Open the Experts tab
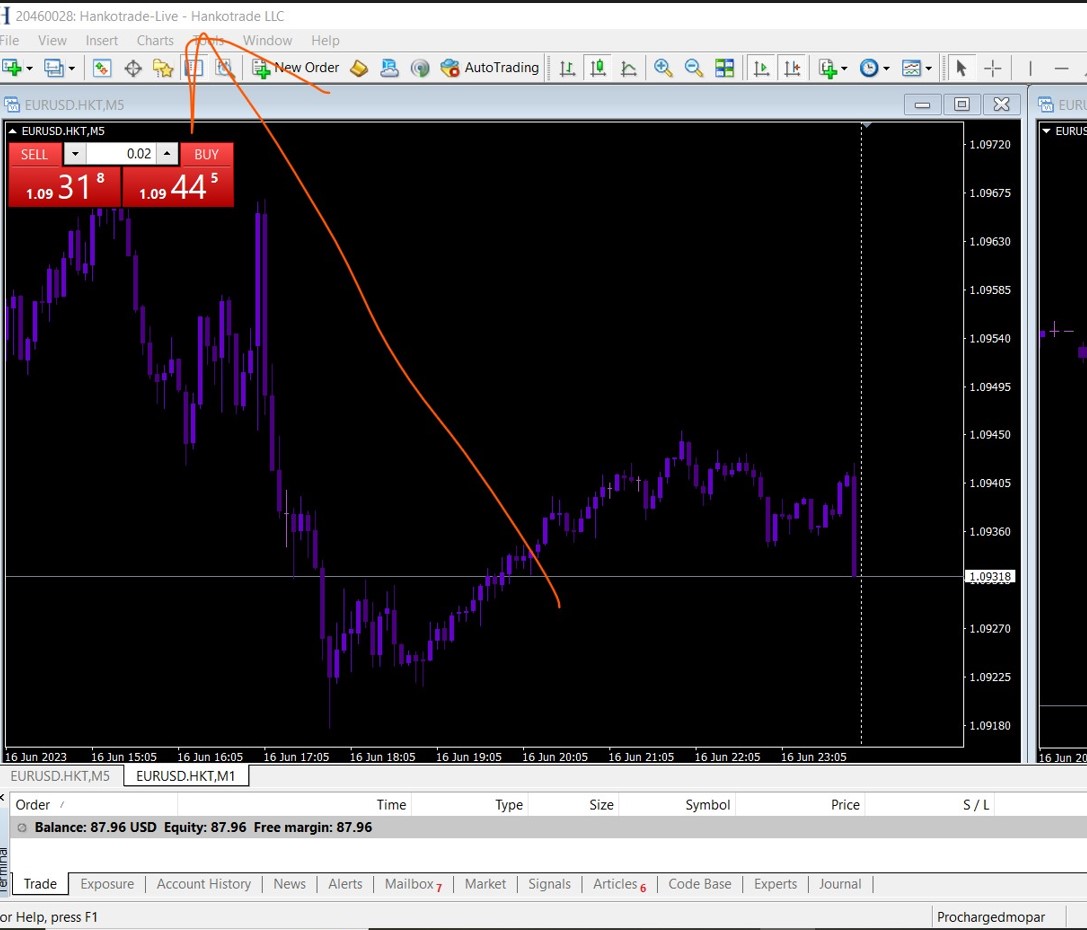1087x930 pixels. (x=776, y=884)
